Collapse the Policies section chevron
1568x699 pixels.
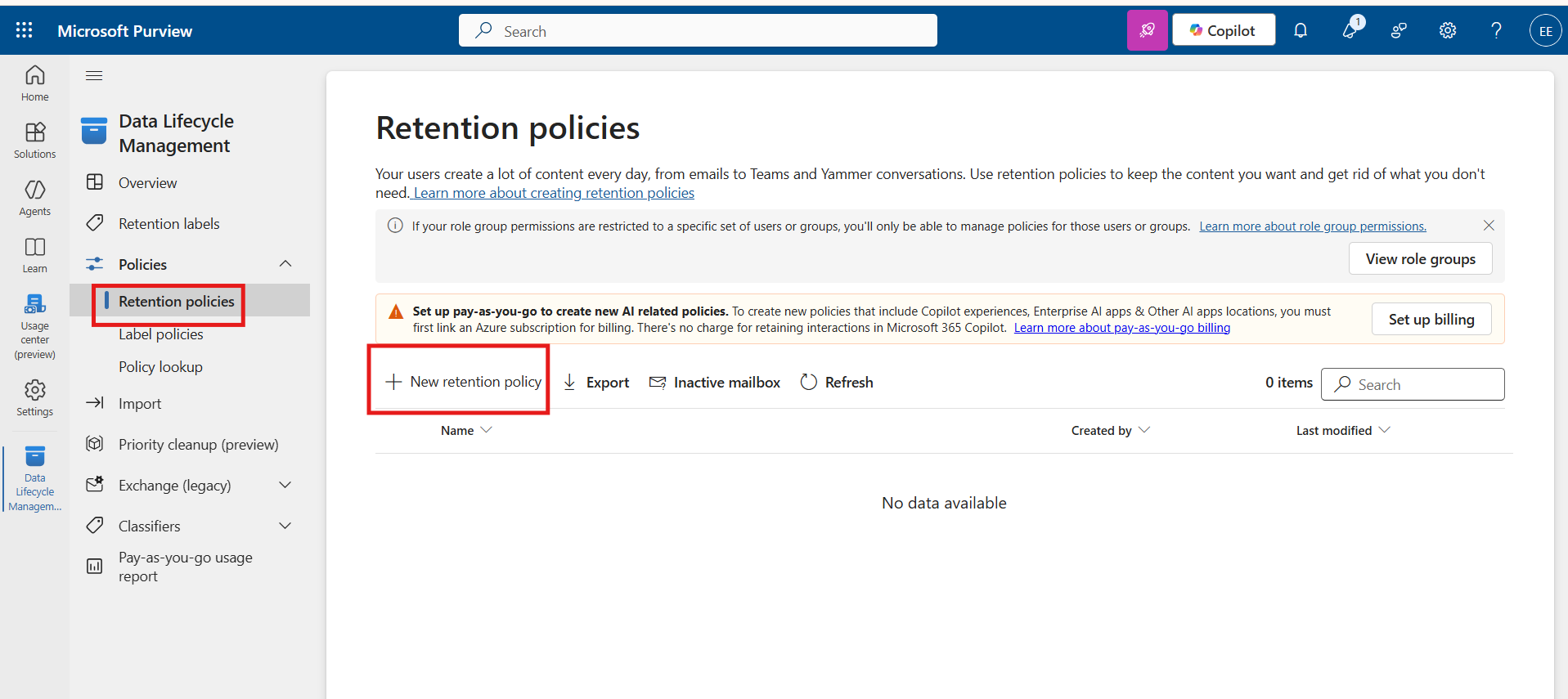click(x=285, y=263)
